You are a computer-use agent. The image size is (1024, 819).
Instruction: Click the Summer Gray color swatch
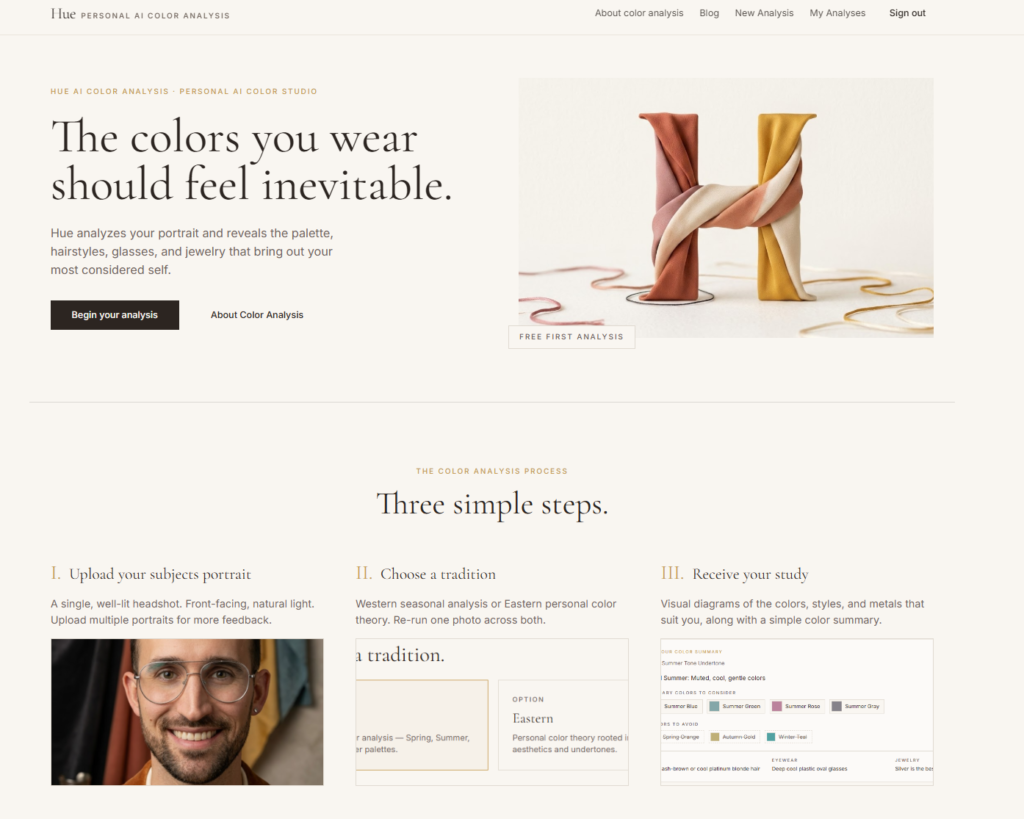pyautogui.click(x=856, y=706)
